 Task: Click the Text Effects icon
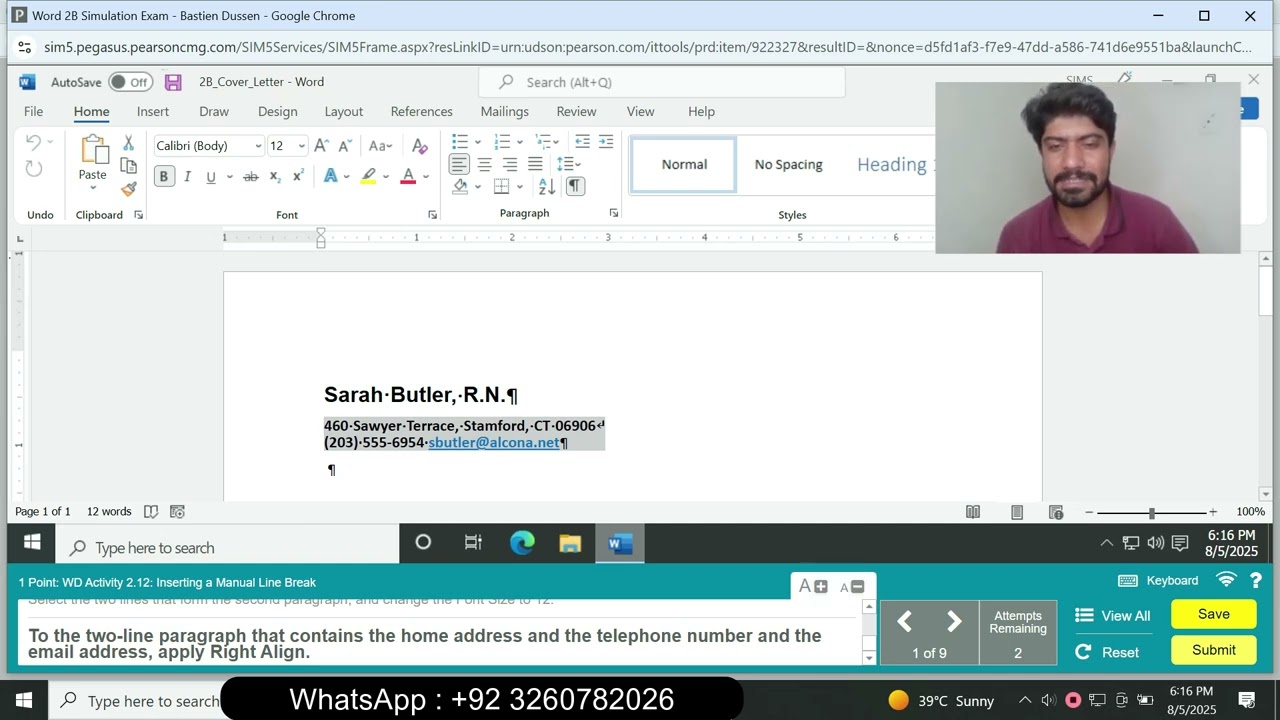tap(330, 177)
